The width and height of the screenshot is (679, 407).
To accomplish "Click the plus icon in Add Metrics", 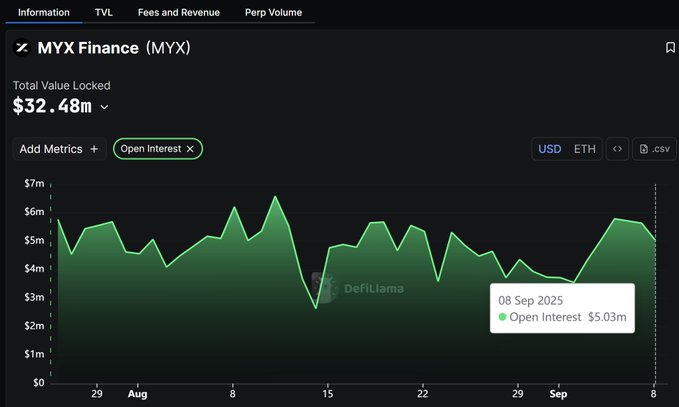I will pyautogui.click(x=94, y=149).
